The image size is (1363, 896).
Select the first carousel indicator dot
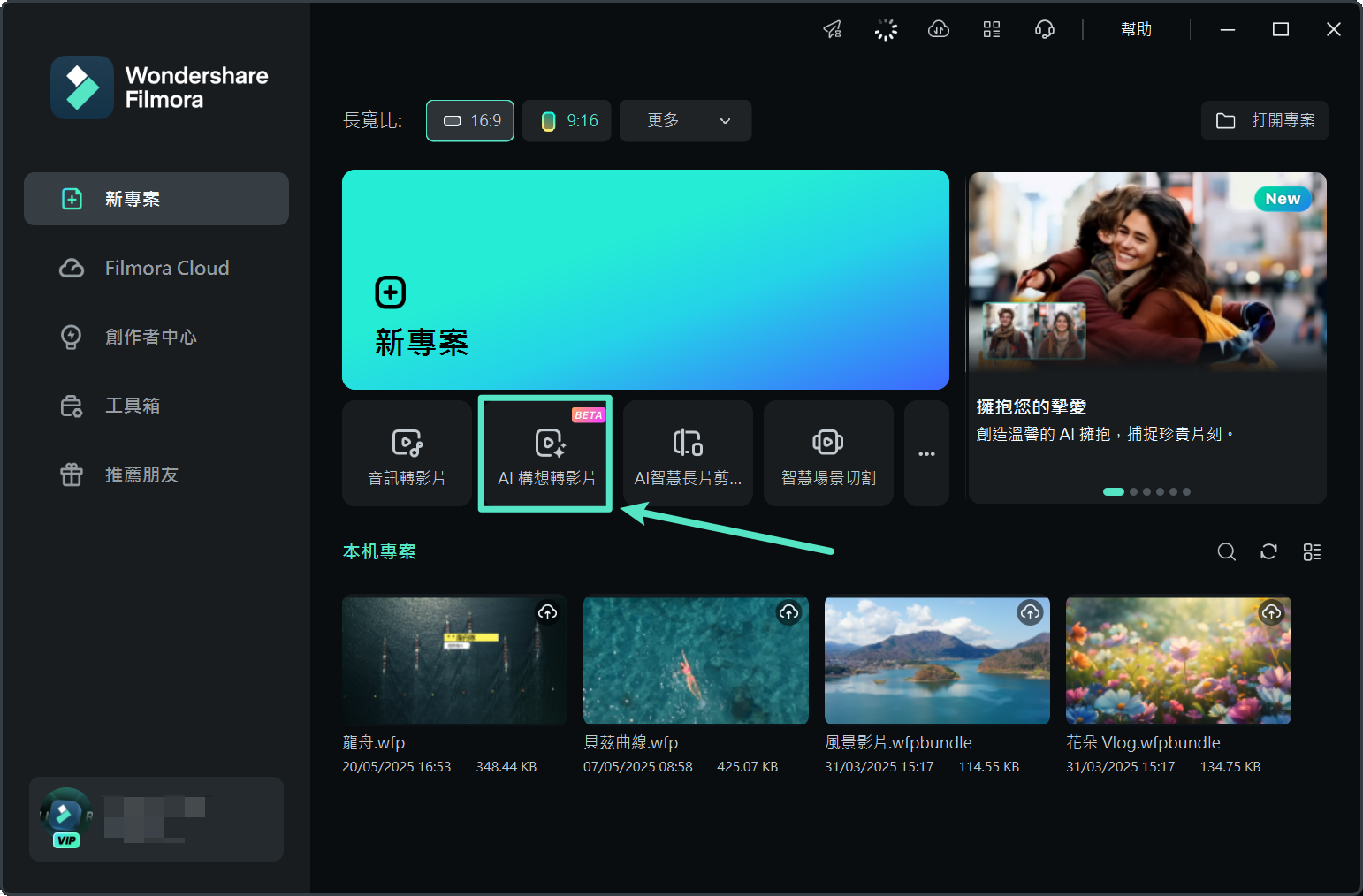tap(1114, 491)
